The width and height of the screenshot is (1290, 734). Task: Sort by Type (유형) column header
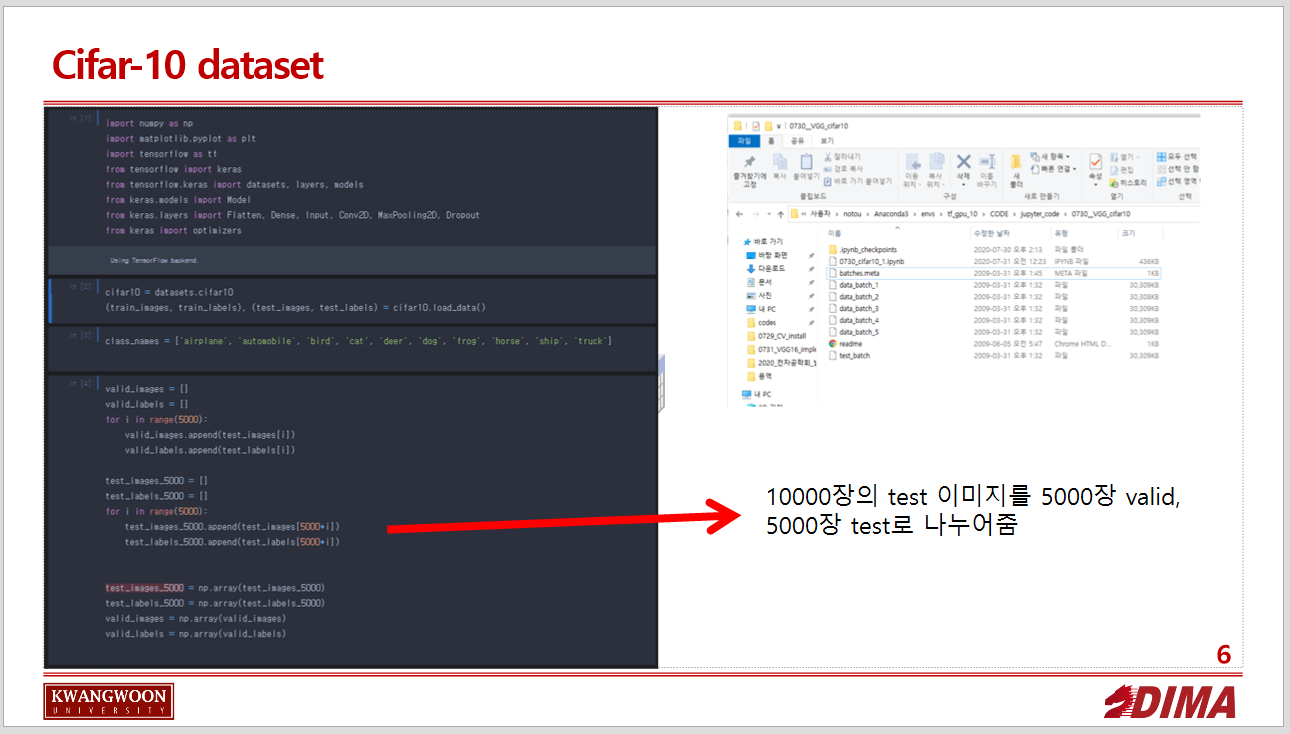click(x=1061, y=233)
